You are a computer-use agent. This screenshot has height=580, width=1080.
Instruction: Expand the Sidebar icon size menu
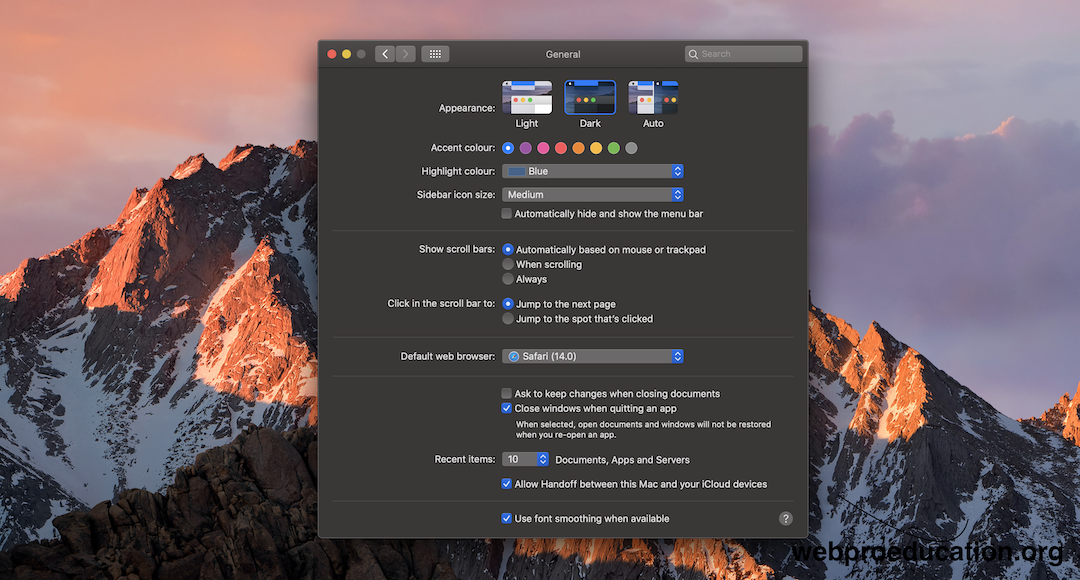pos(592,195)
